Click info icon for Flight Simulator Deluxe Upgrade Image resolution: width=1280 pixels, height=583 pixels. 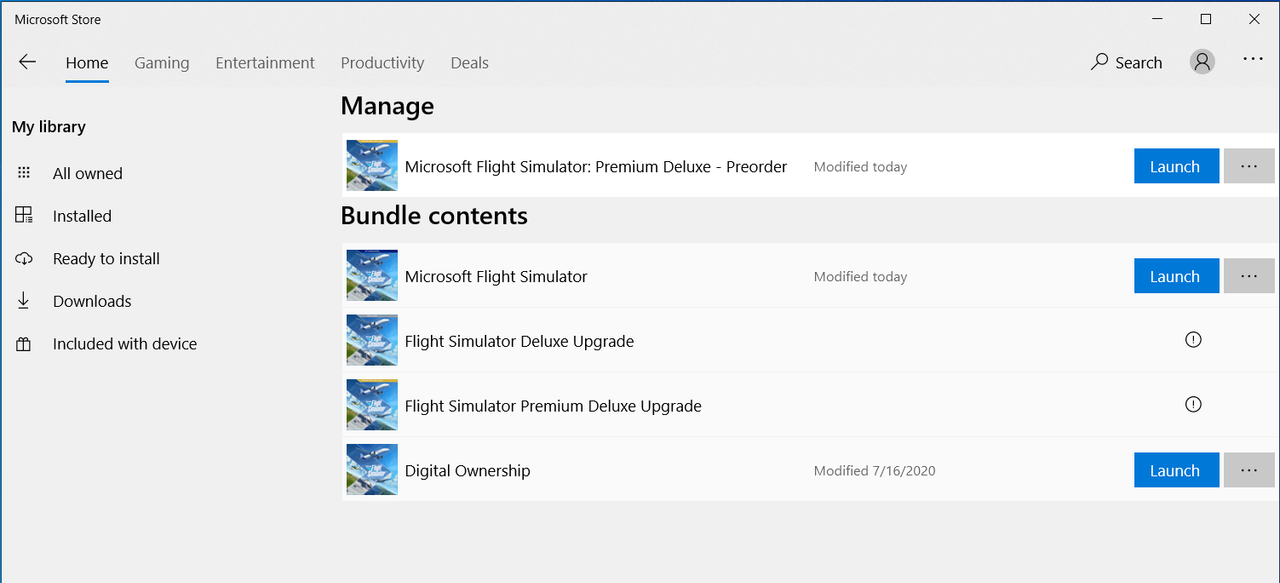tap(1193, 340)
